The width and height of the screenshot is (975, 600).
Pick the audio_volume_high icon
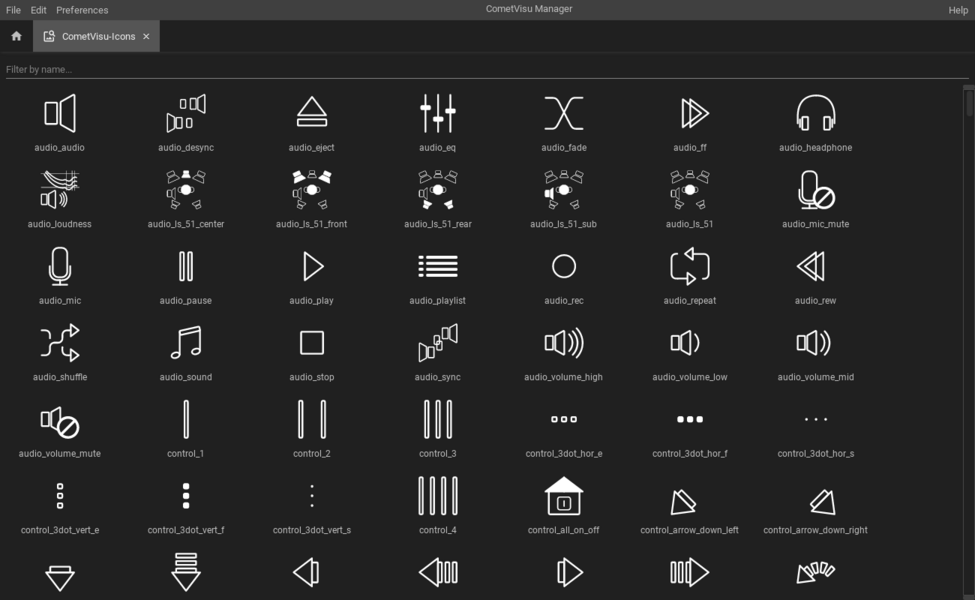pos(563,343)
